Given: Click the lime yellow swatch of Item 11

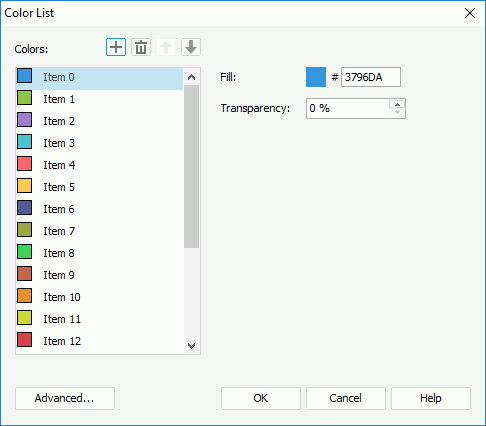Looking at the screenshot, I should point(25,318).
